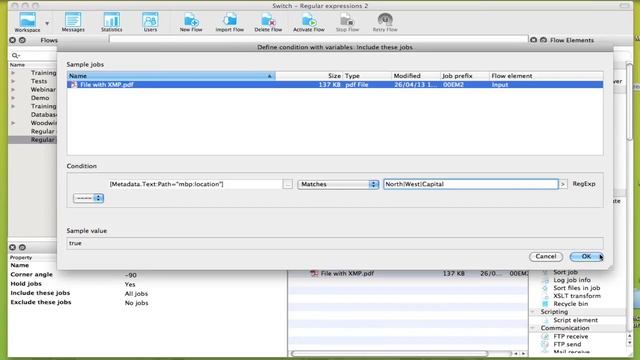Open the variable picker ellipsis button
The image size is (640, 360).
pos(287,184)
